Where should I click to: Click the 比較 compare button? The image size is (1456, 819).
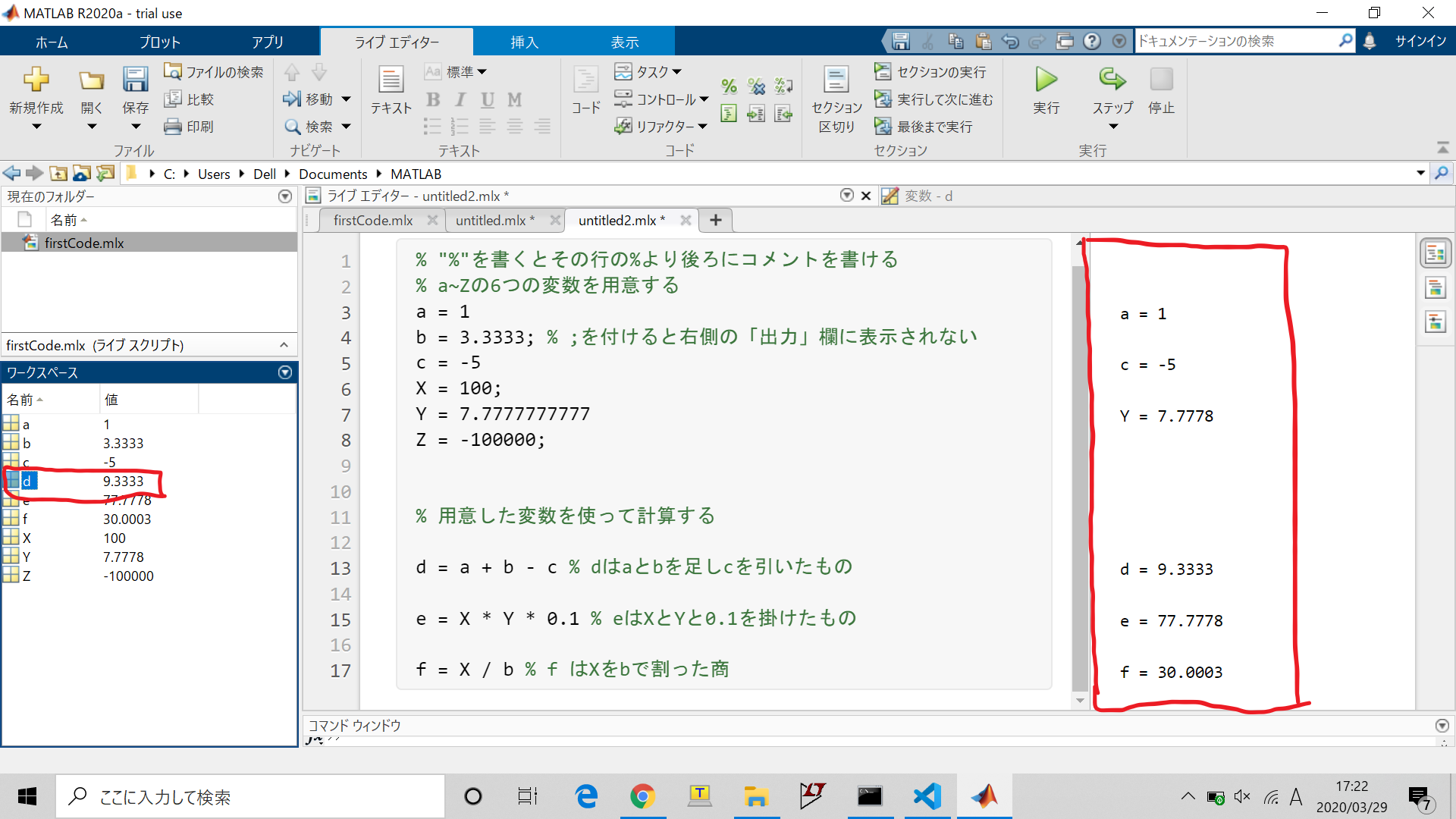pos(190,99)
